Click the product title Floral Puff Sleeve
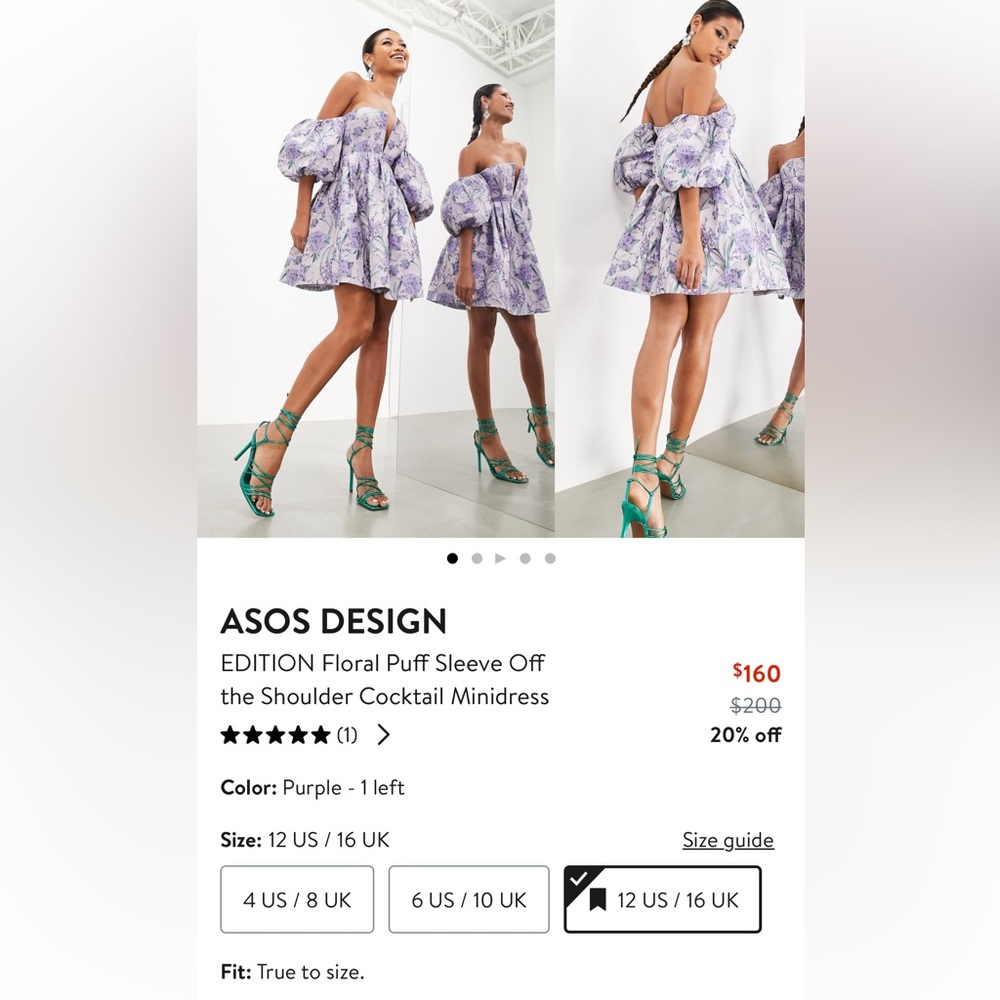 click(385, 680)
